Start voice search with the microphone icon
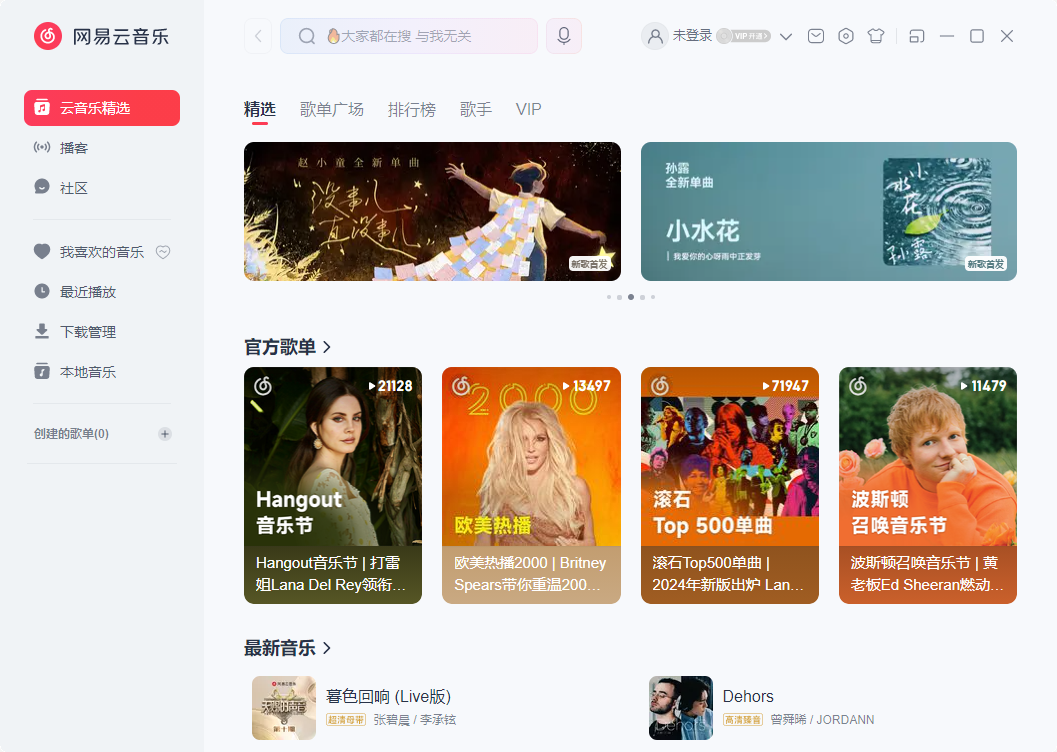1057x752 pixels. [x=564, y=36]
